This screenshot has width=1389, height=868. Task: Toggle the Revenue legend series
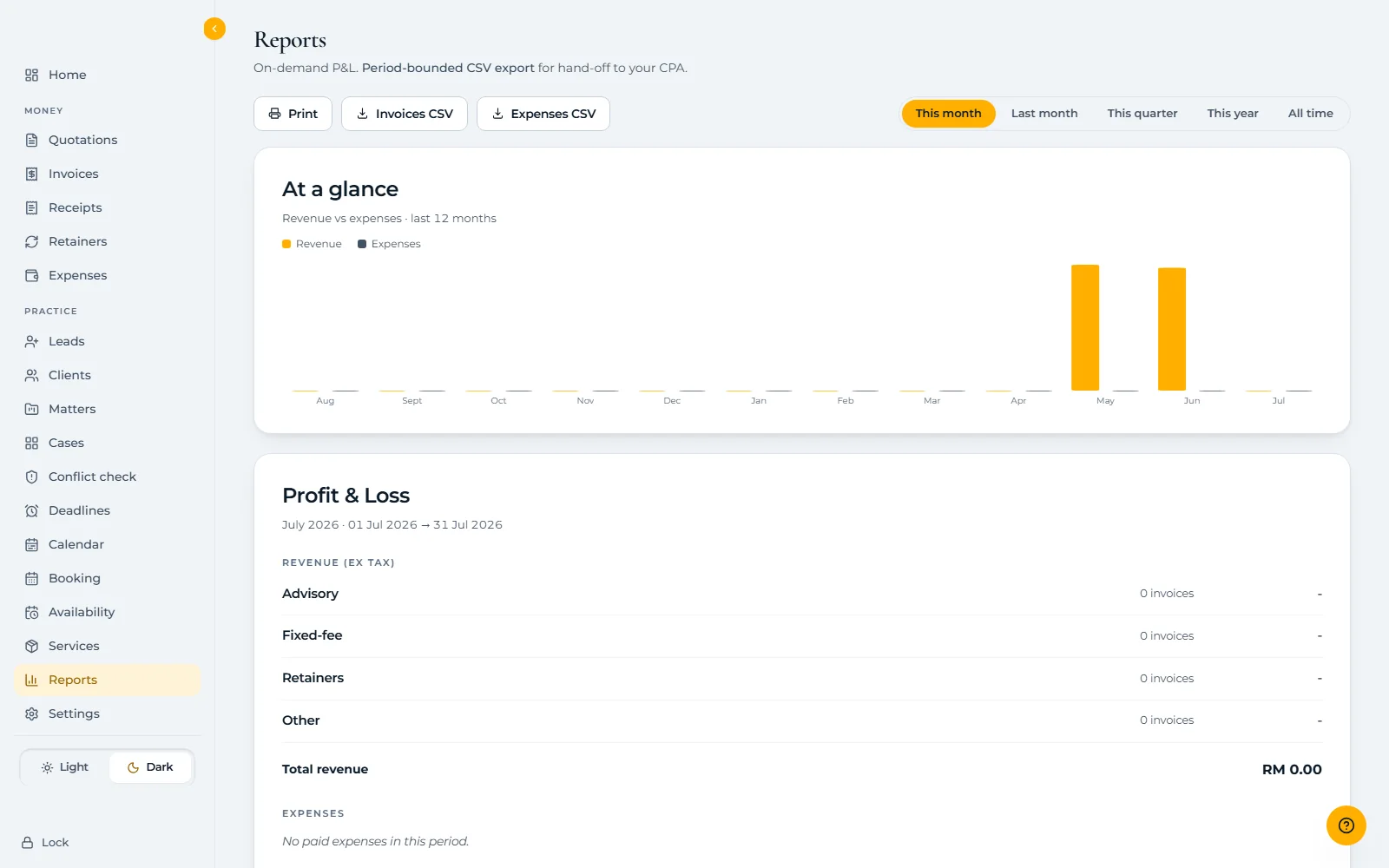coord(312,244)
